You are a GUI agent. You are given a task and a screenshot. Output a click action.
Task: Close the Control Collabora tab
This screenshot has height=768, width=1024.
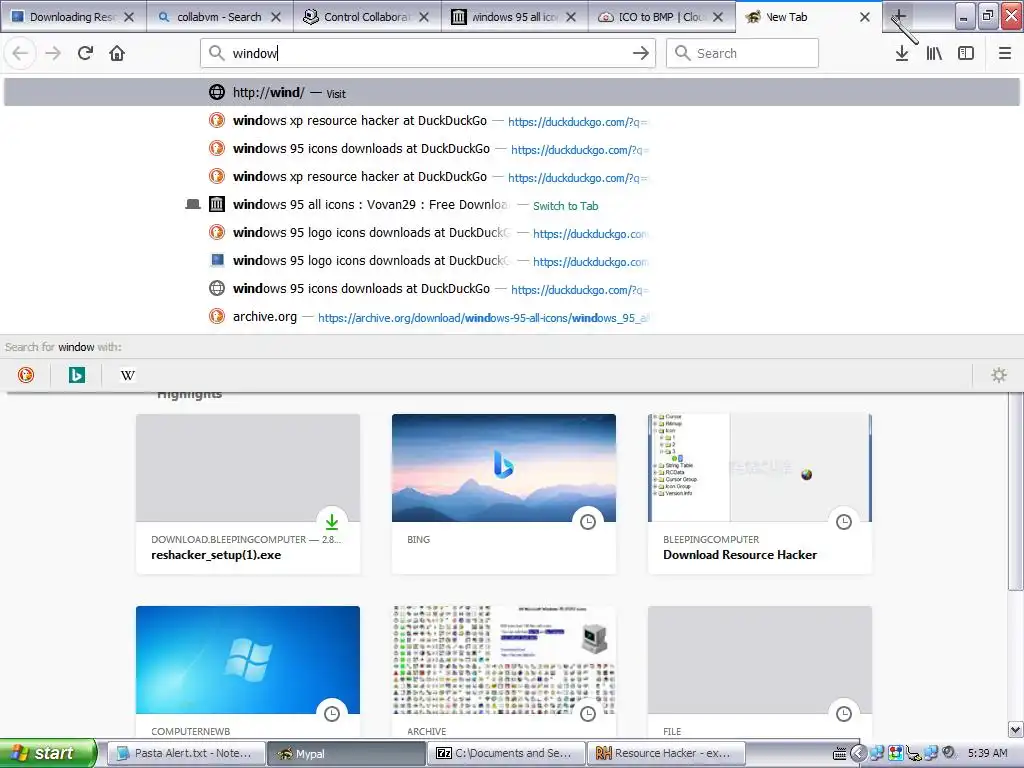[424, 17]
